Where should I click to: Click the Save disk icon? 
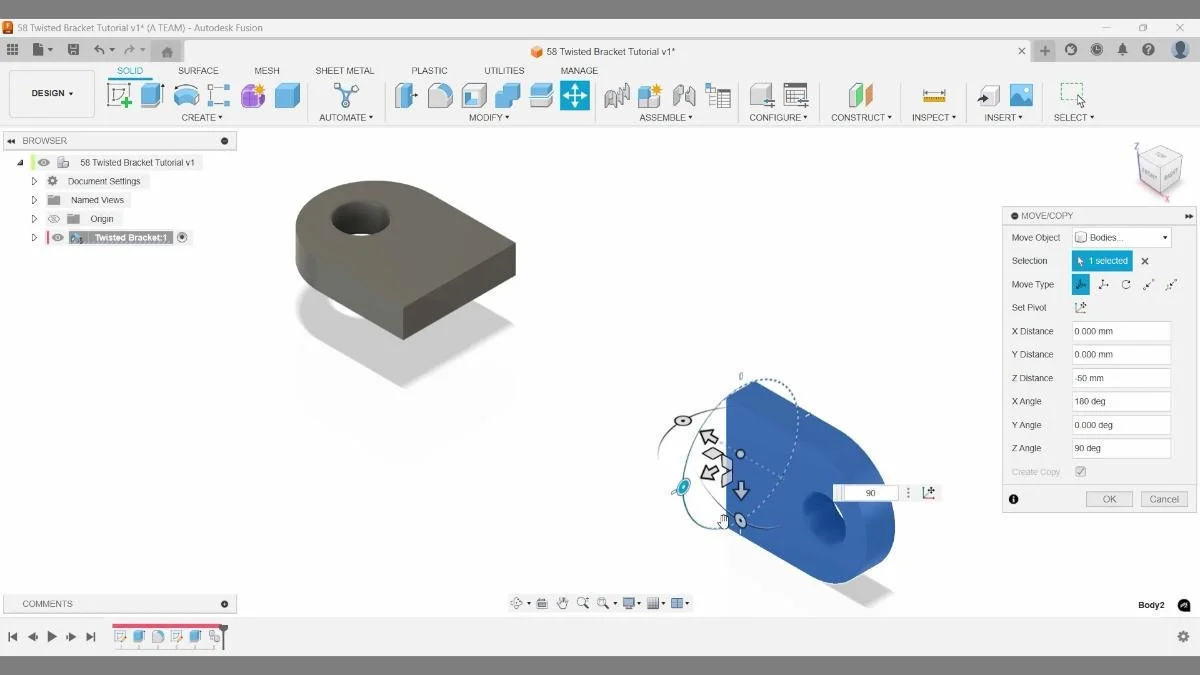tap(73, 50)
